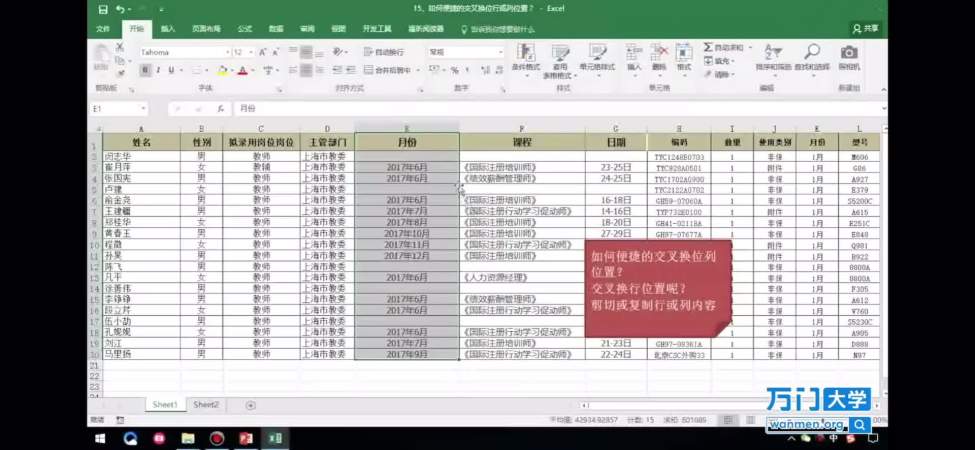Open Format as Table (套用表格格式)
Image resolution: width=975 pixels, height=450 pixels.
pos(560,61)
